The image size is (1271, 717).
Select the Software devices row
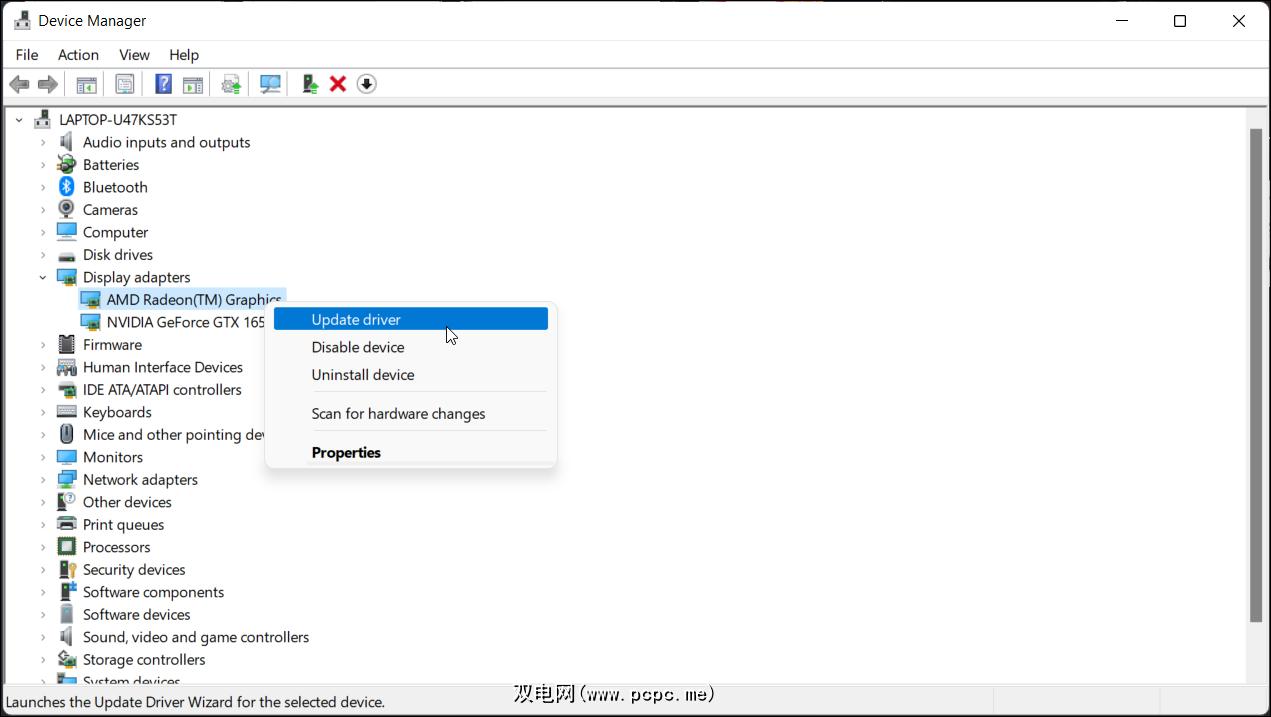pos(136,614)
